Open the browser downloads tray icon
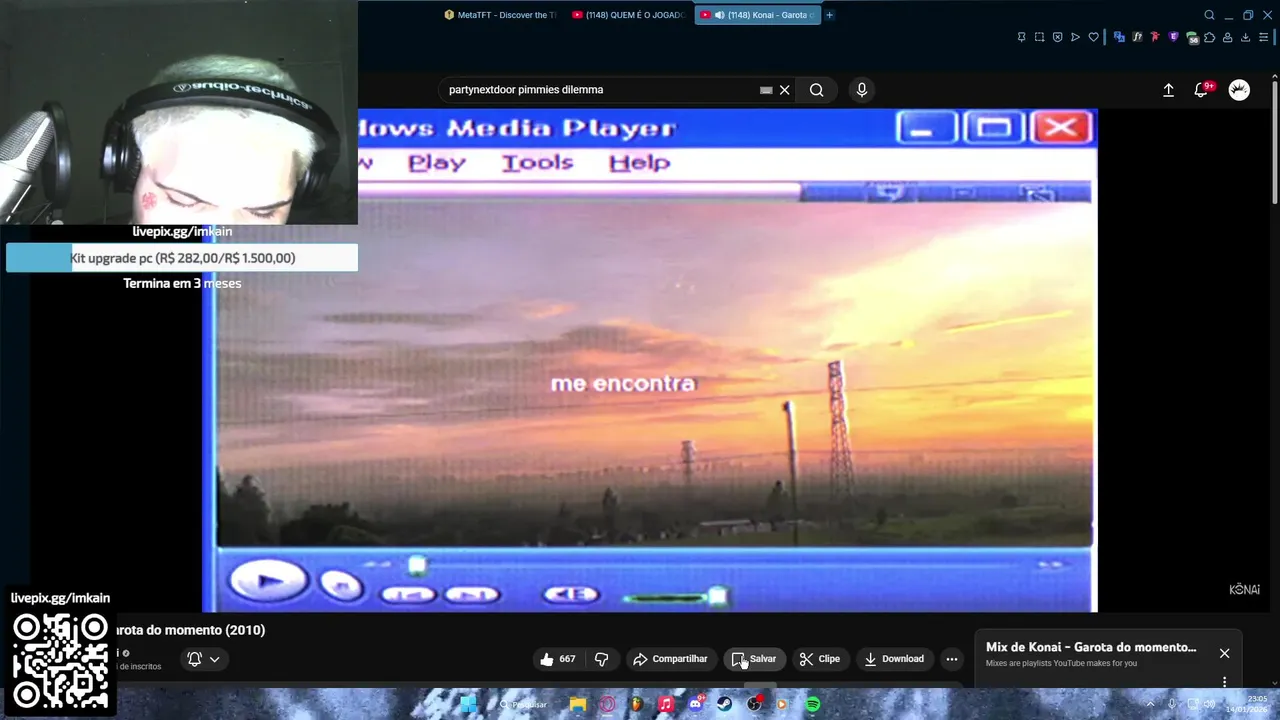1280x720 pixels. [1245, 37]
